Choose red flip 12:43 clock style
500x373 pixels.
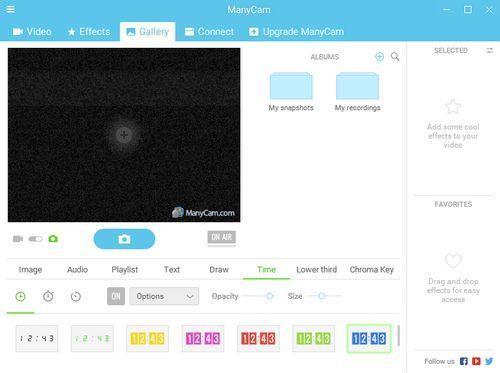point(258,339)
